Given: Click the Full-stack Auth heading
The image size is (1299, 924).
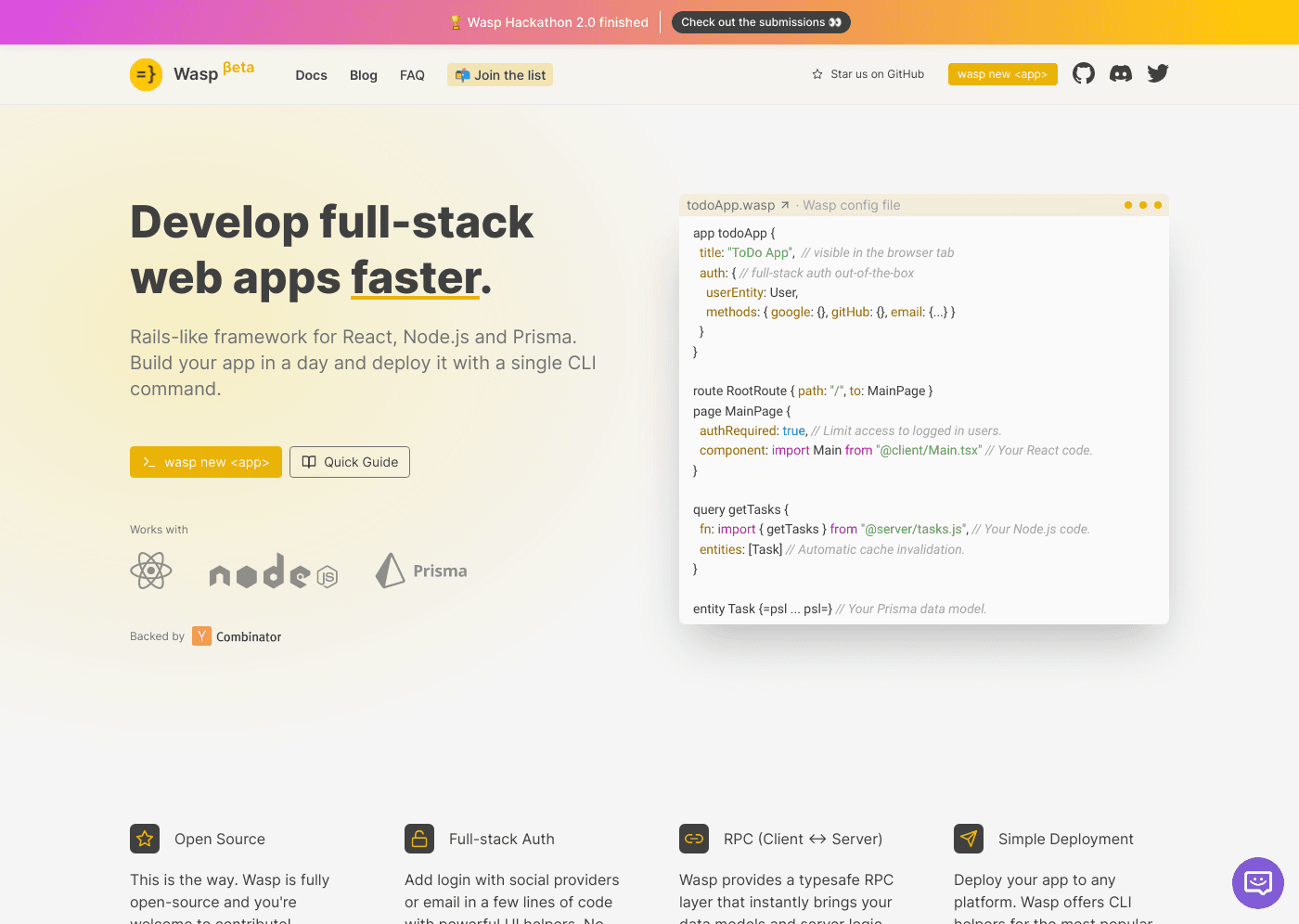Looking at the screenshot, I should (502, 839).
